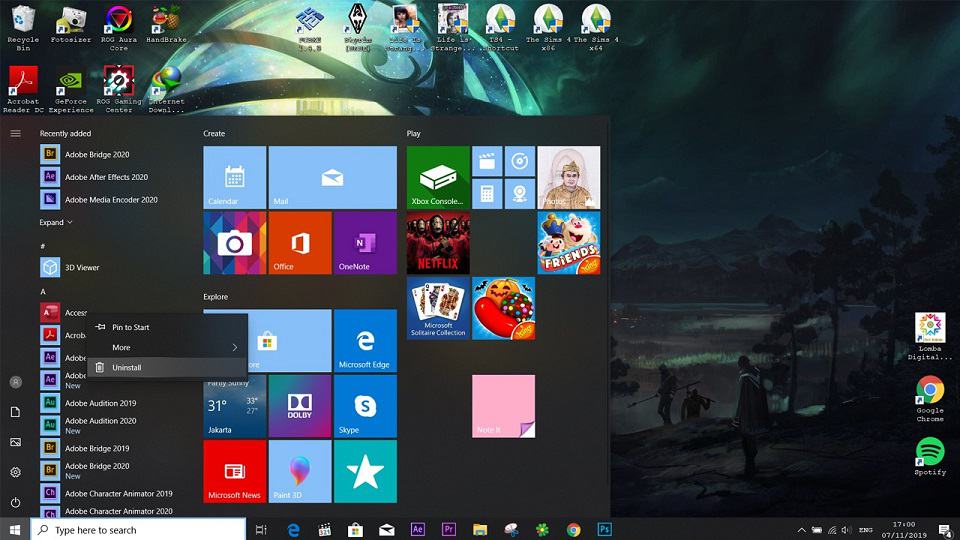The image size is (960, 540).
Task: Open the Dolby tile
Action: [x=300, y=406]
